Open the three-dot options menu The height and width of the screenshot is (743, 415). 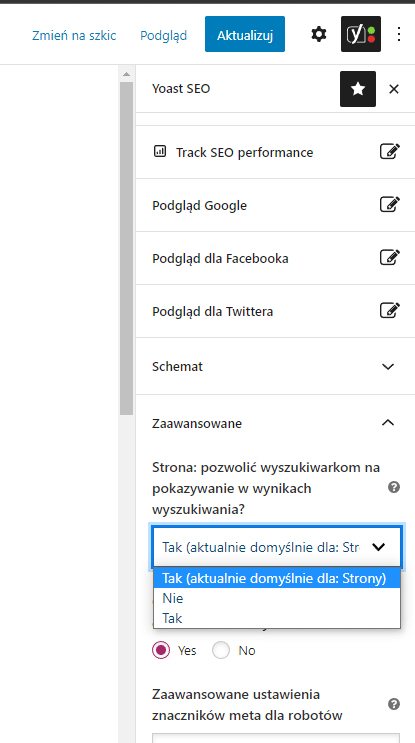[399, 34]
